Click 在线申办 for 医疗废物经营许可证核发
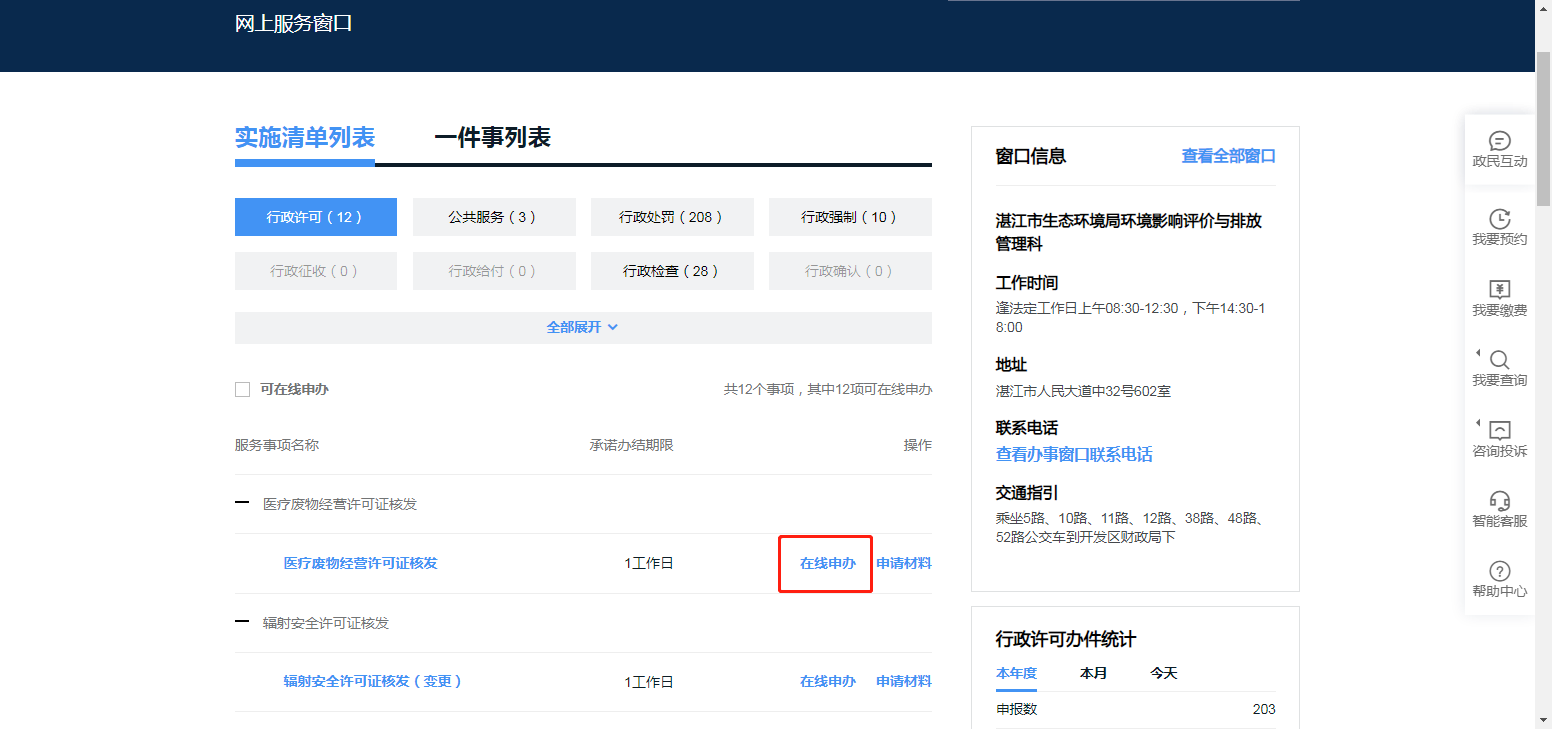Image resolution: width=1552 pixels, height=729 pixels. [827, 563]
